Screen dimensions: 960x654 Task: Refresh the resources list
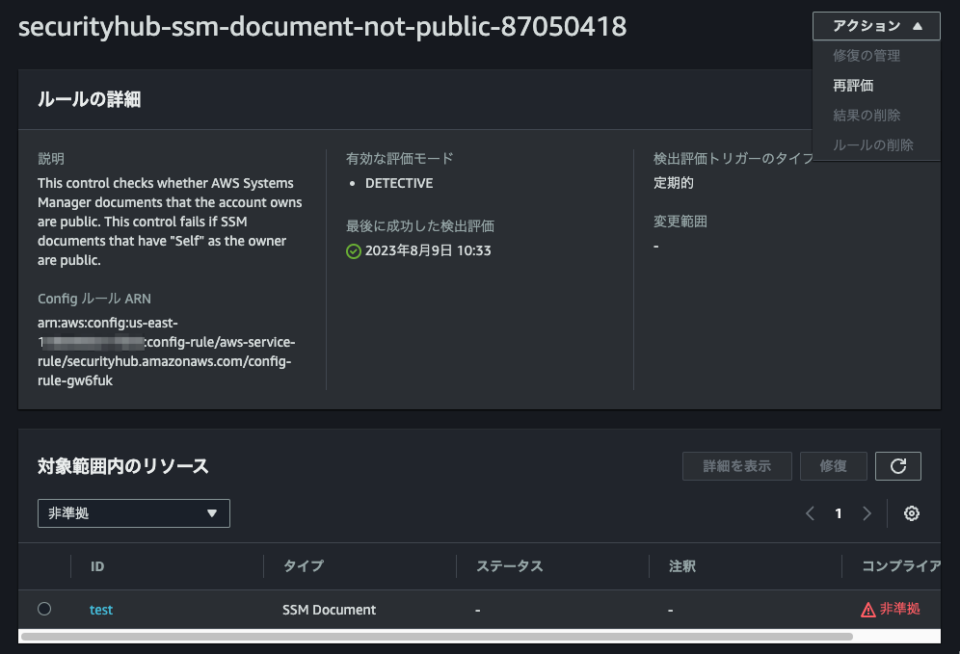tap(897, 466)
